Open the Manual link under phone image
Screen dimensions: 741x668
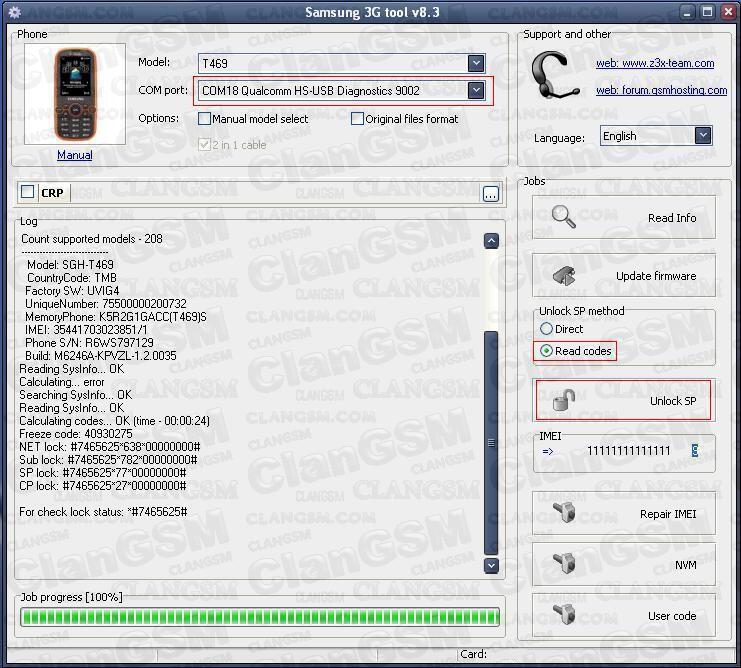coord(75,155)
